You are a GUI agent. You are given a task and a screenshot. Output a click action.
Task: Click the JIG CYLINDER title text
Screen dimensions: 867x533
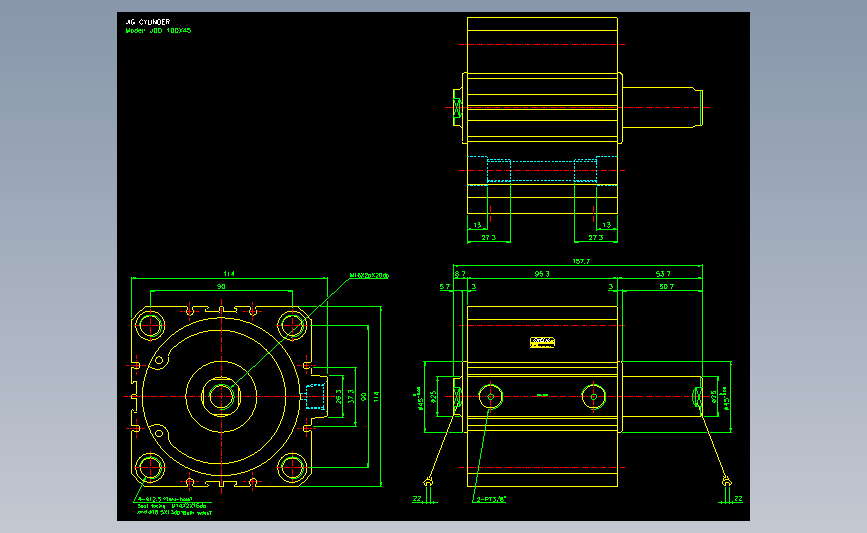pos(148,22)
